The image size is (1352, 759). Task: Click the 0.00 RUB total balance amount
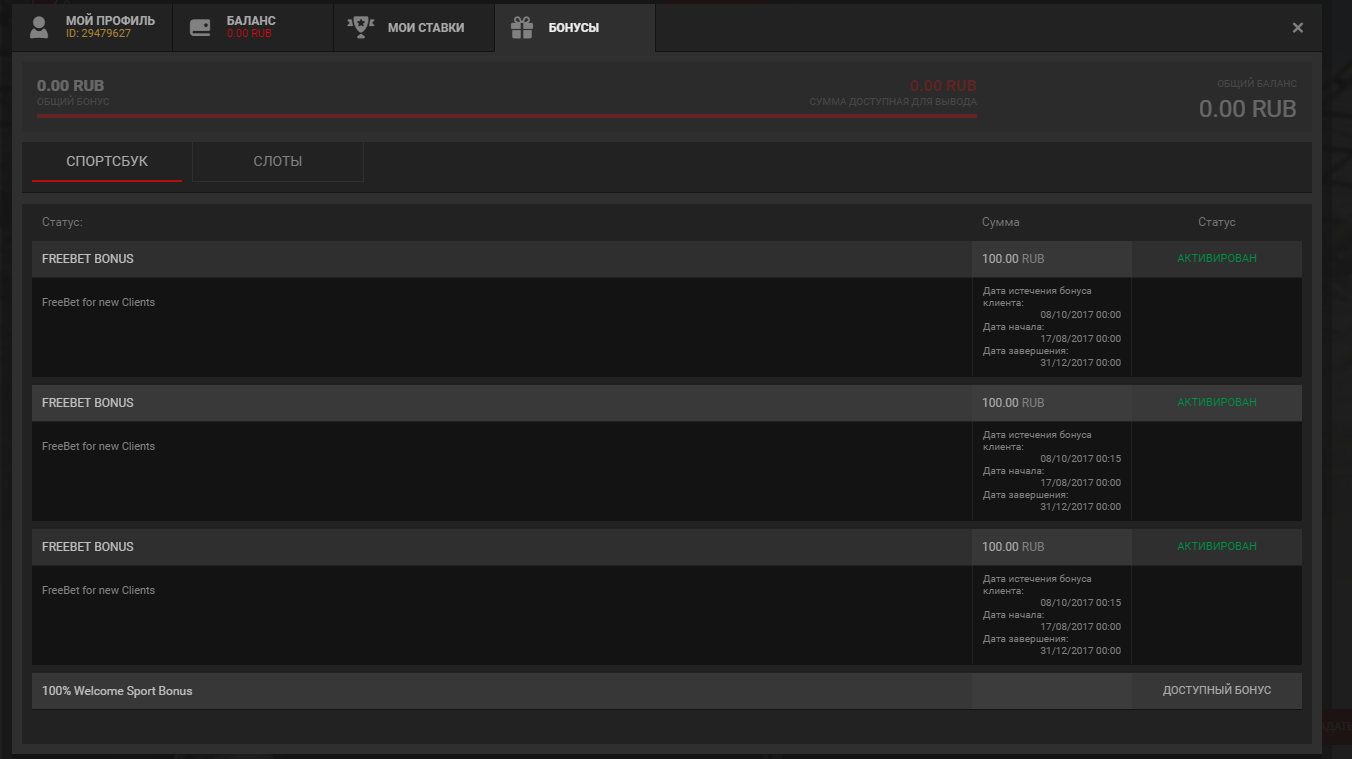point(1247,110)
